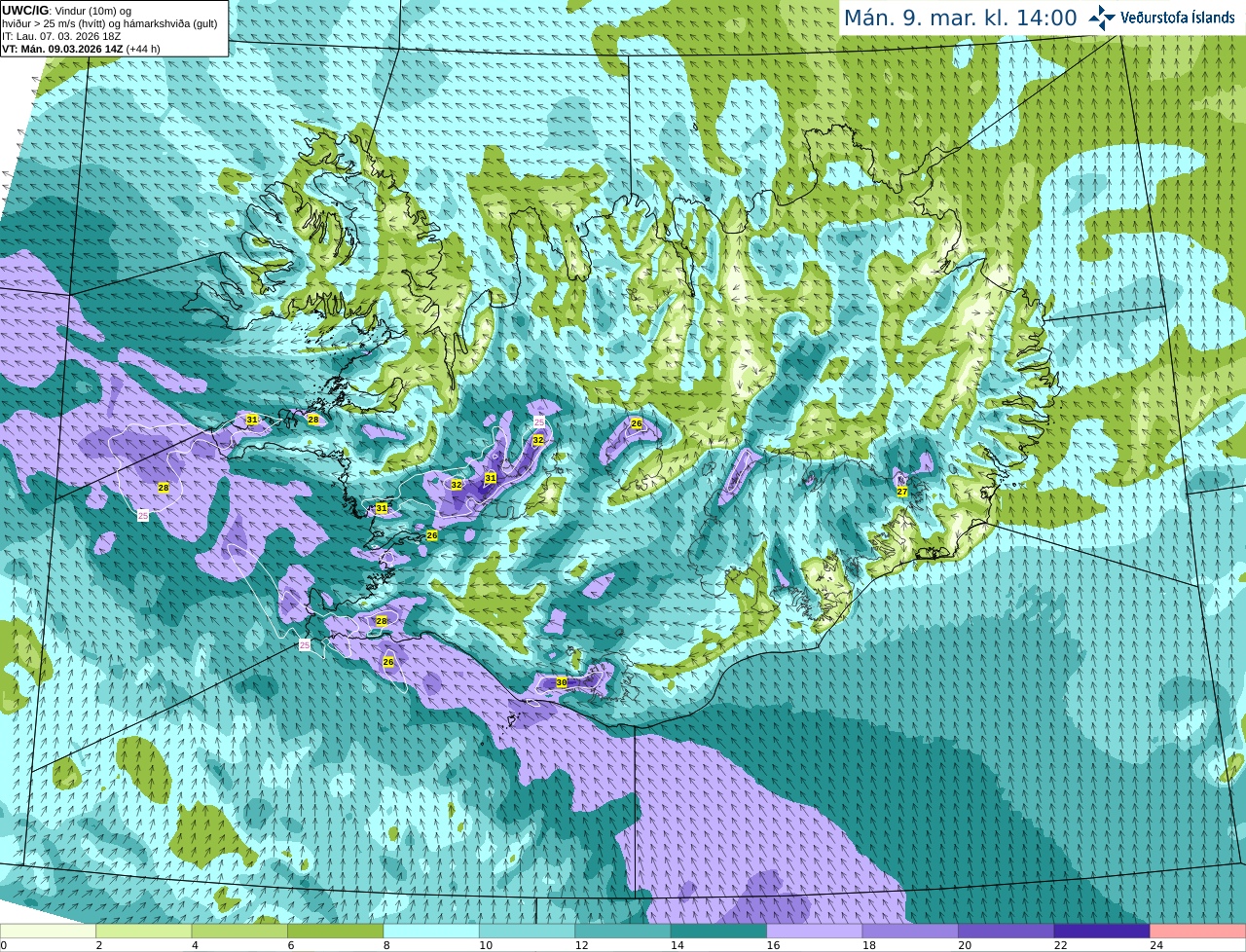Click the legend scale tick label 20
1246x952 pixels.
pyautogui.click(x=964, y=945)
